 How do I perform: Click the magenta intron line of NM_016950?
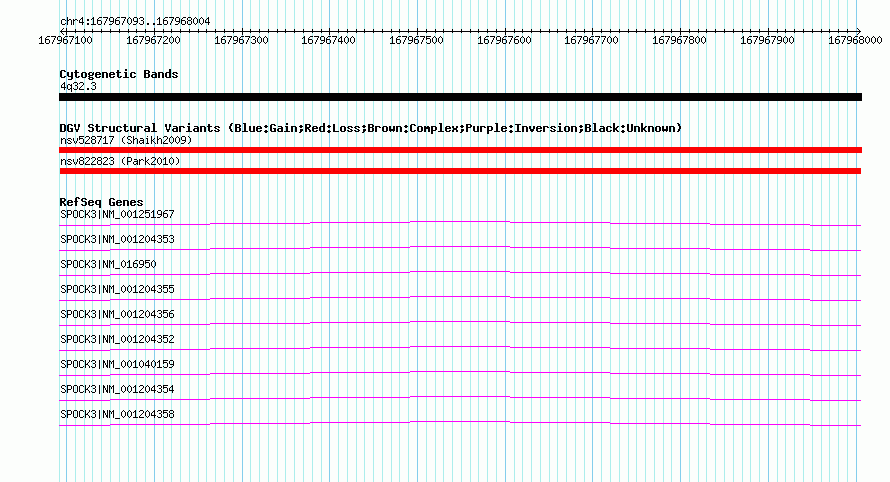point(460,271)
